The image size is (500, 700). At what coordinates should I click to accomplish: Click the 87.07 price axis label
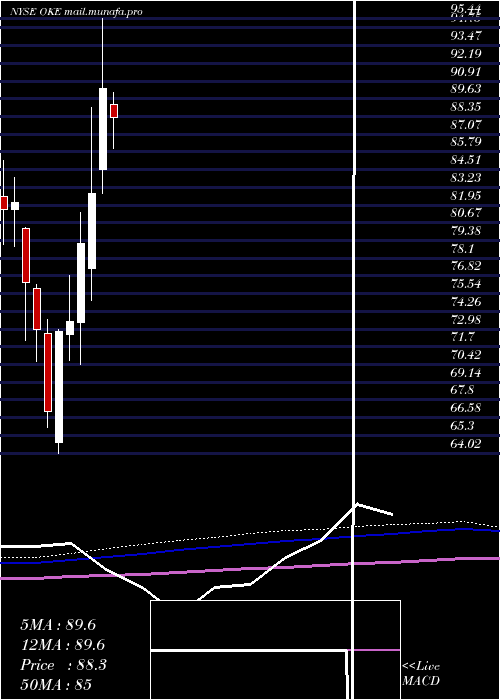[x=466, y=124]
